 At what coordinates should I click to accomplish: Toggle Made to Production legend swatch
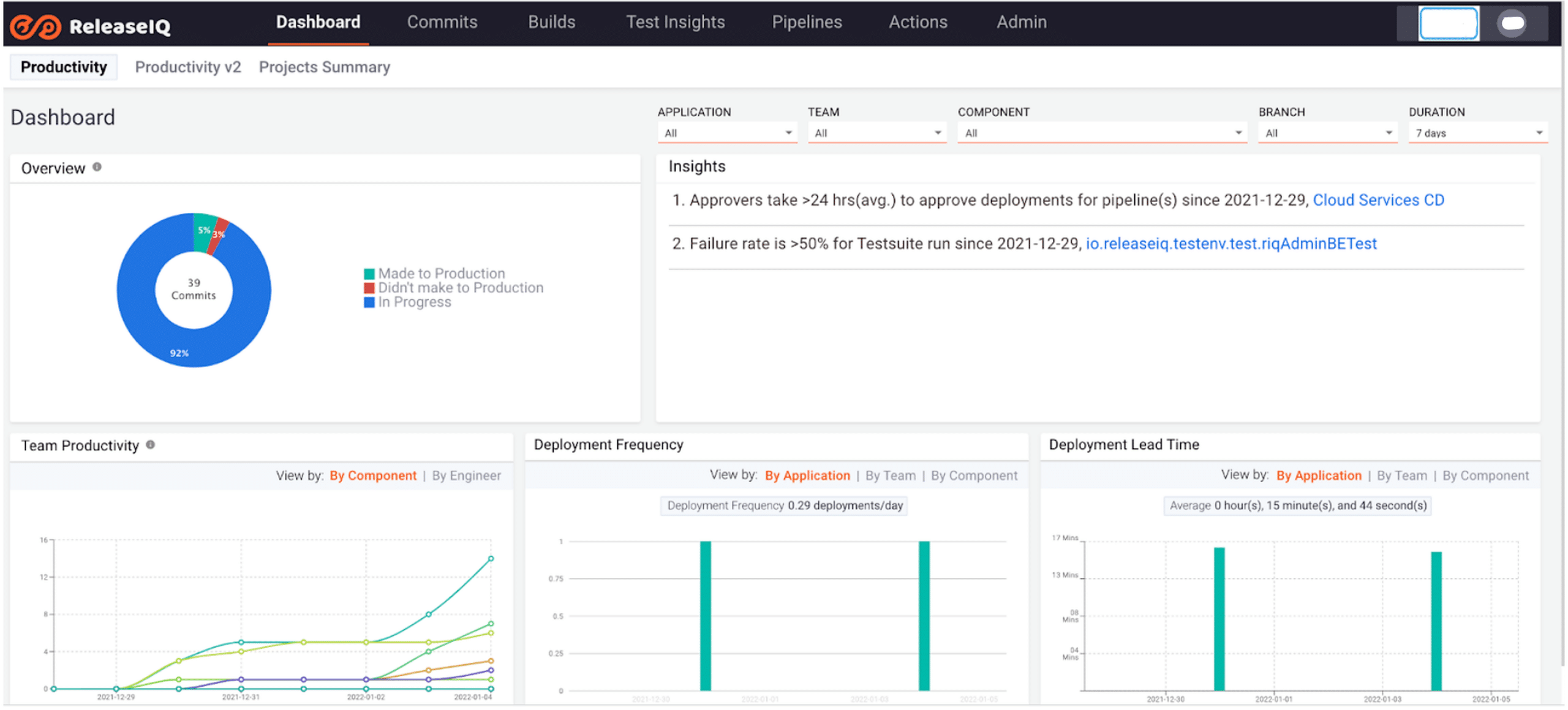369,274
